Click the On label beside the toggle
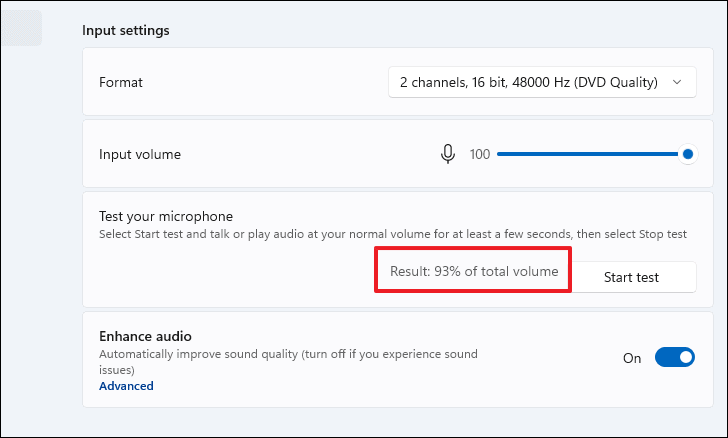The width and height of the screenshot is (728, 438). pos(632,357)
